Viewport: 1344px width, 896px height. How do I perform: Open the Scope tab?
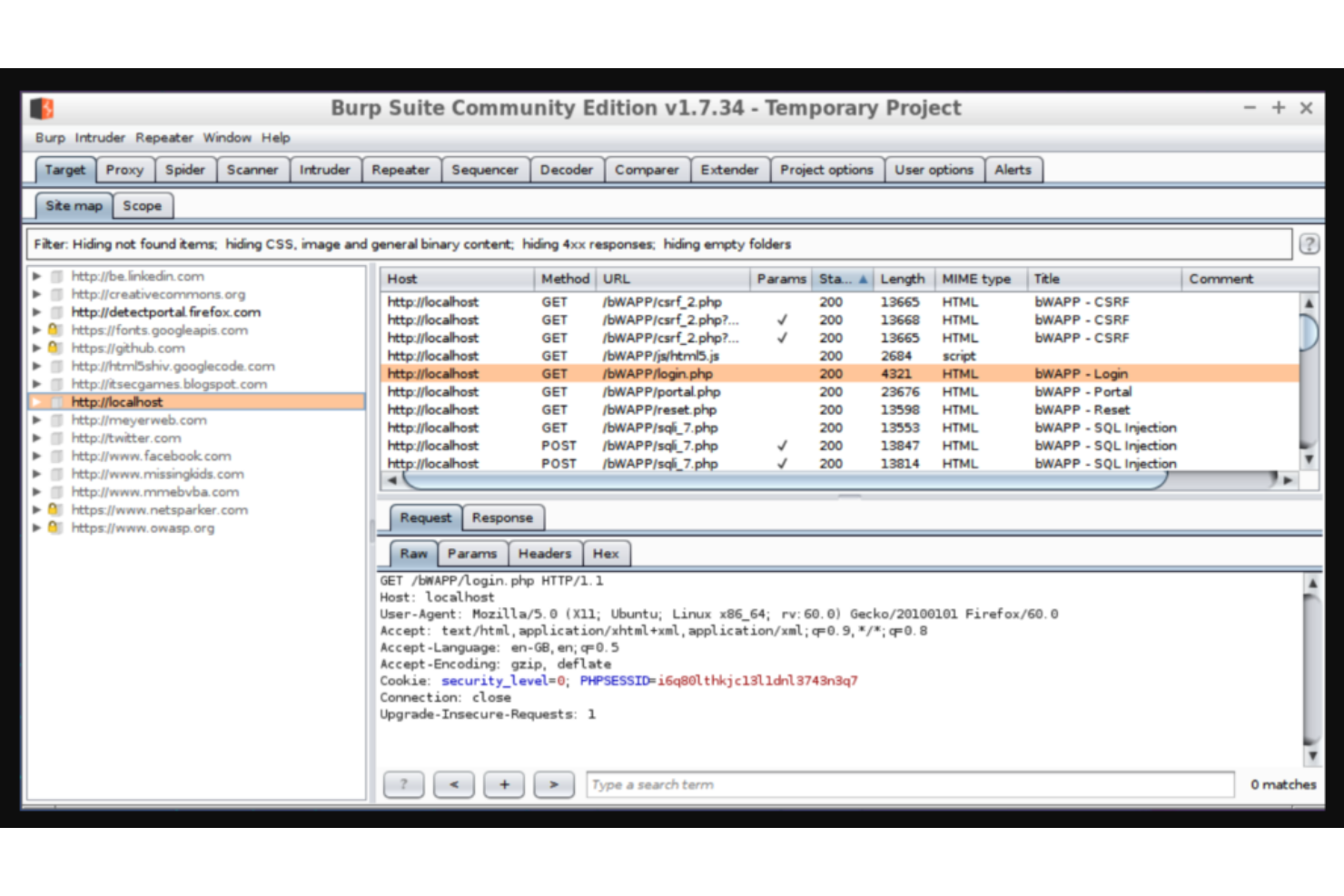[143, 206]
